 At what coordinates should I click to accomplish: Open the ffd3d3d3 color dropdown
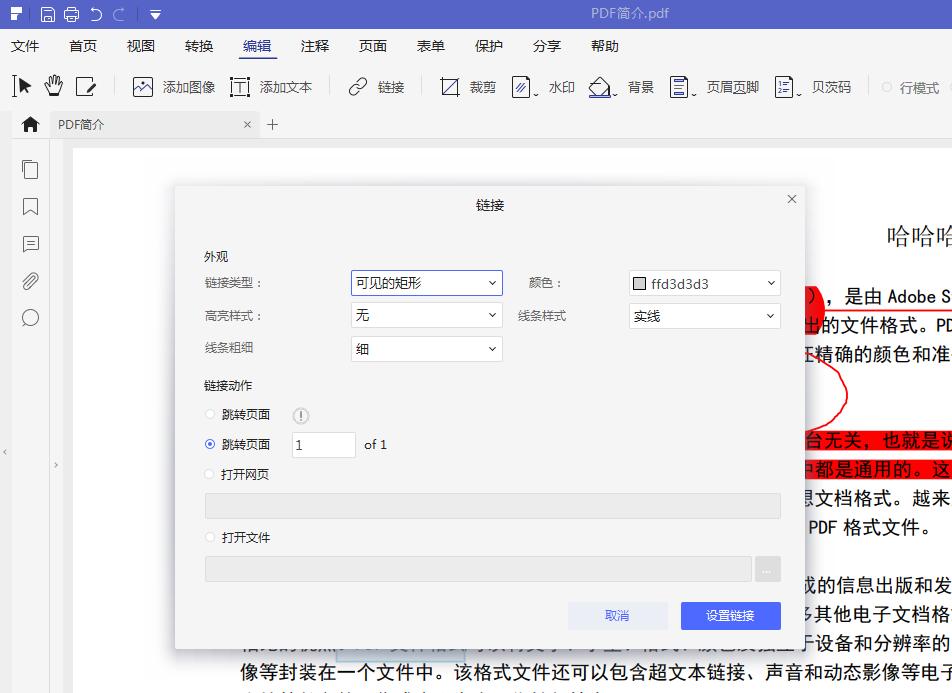point(703,283)
